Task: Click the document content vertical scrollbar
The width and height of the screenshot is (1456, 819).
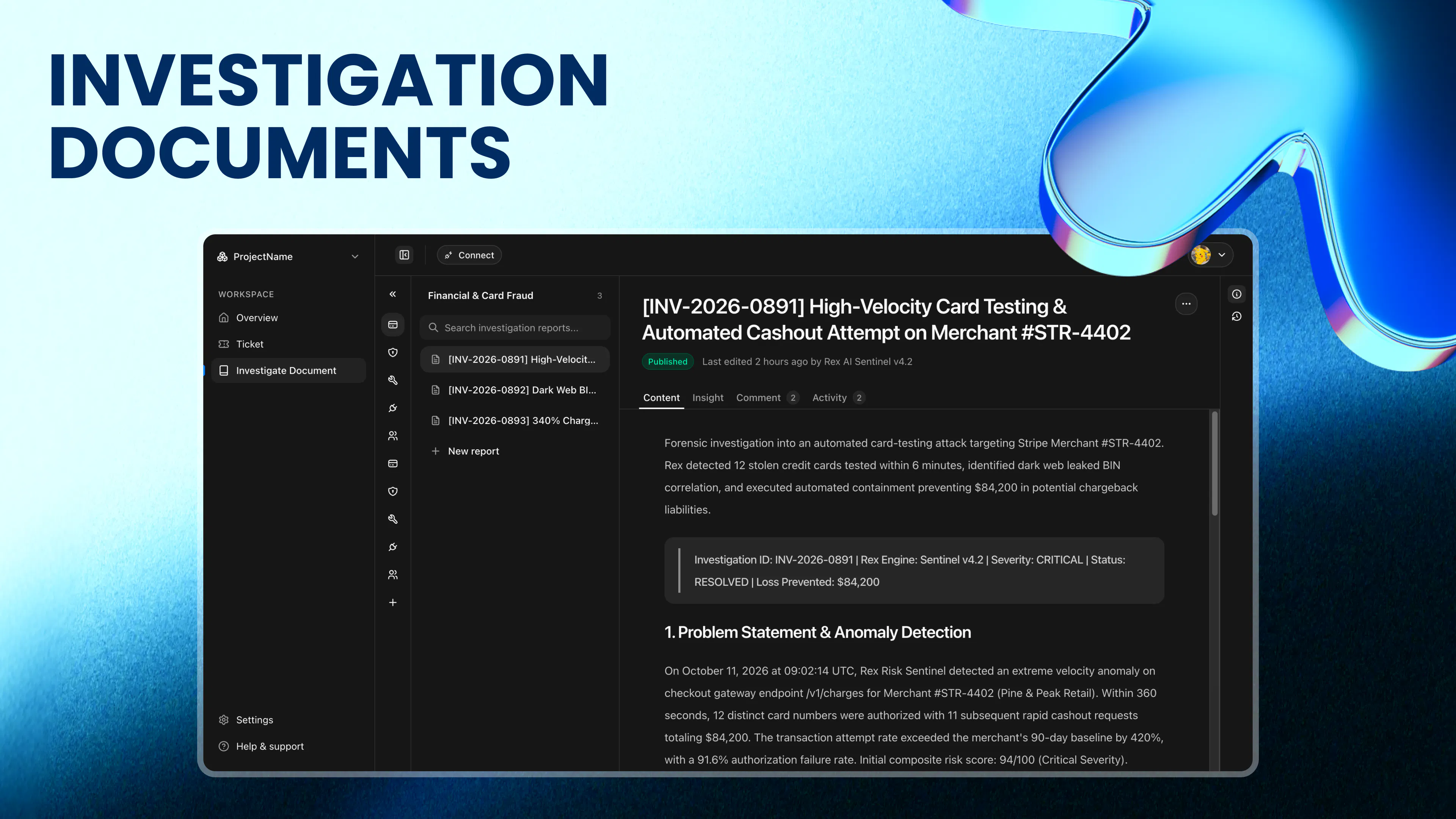Action: 1214,463
